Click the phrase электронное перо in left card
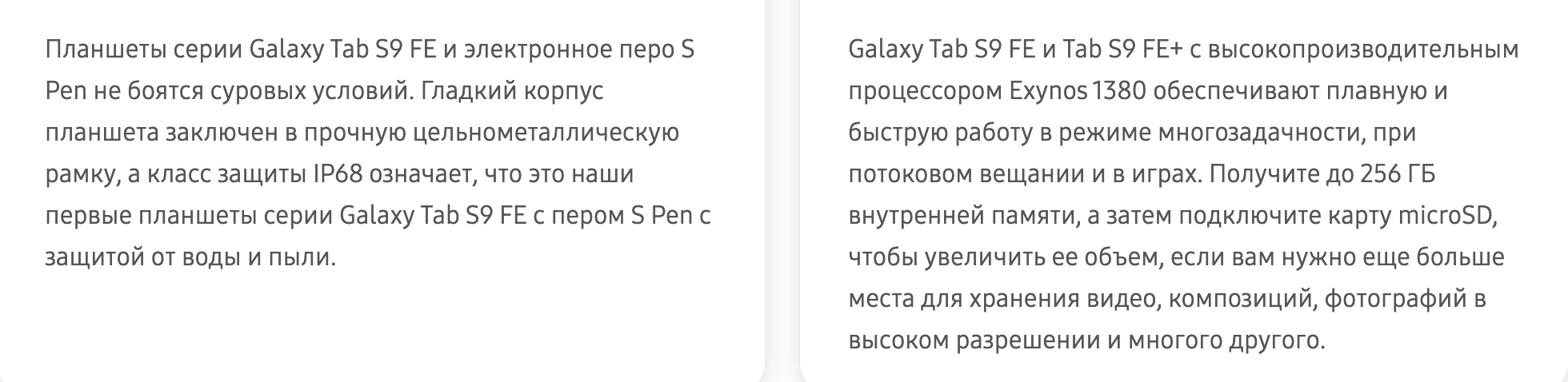 [569, 50]
